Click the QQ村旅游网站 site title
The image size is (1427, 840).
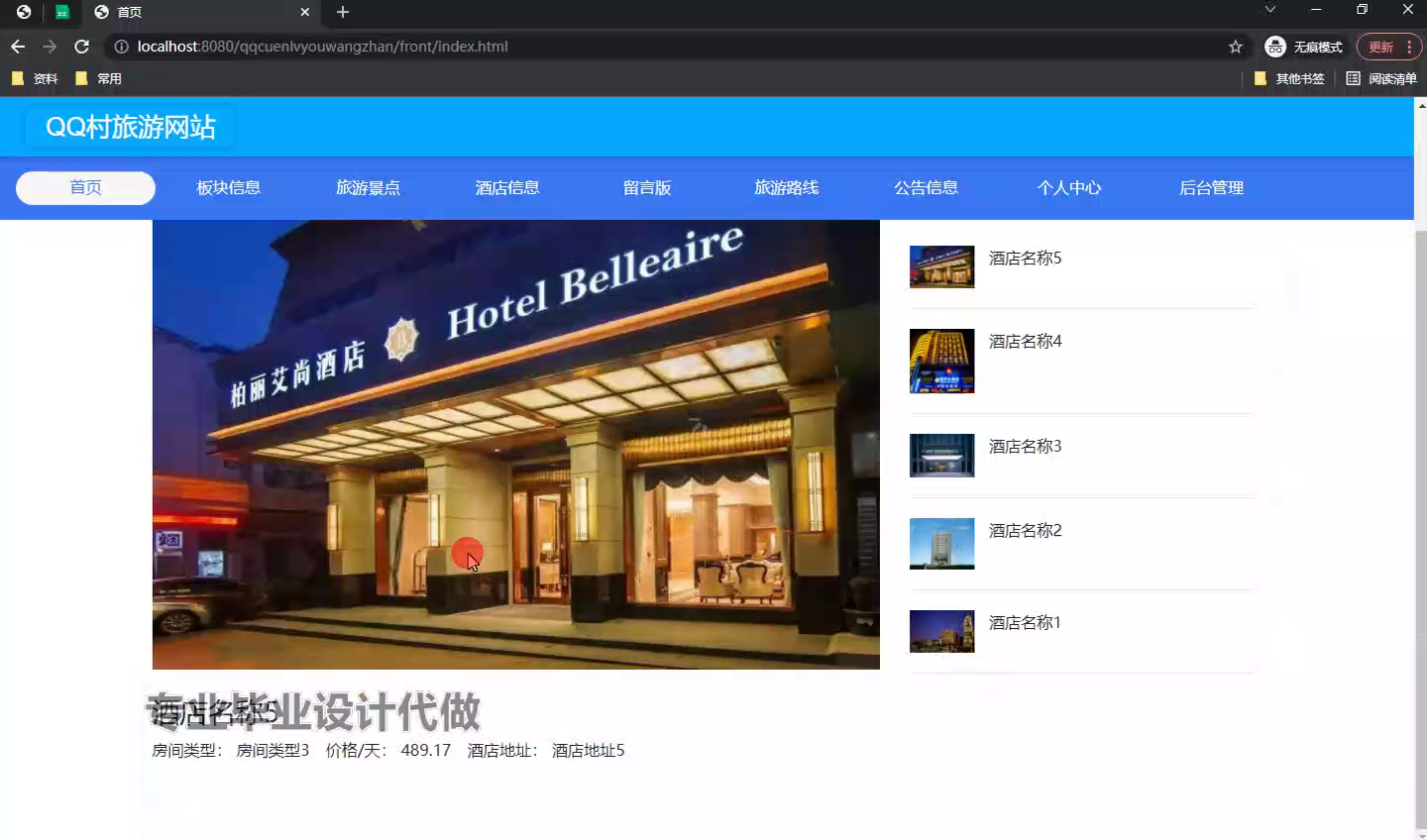pyautogui.click(x=131, y=127)
